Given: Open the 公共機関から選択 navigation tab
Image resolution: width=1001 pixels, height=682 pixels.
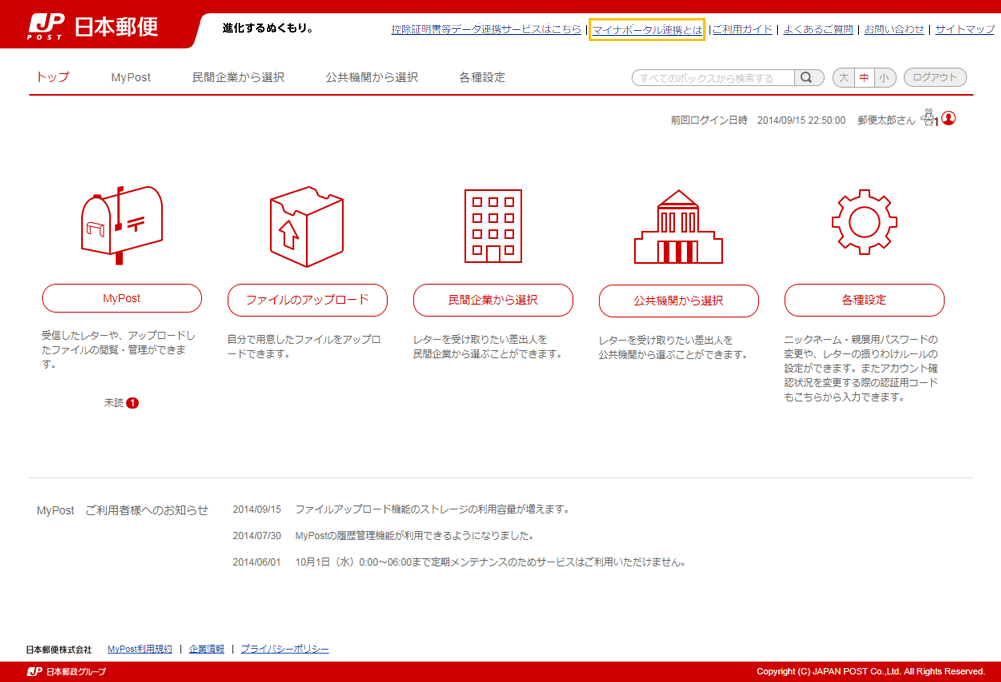Looking at the screenshot, I should (x=372, y=77).
